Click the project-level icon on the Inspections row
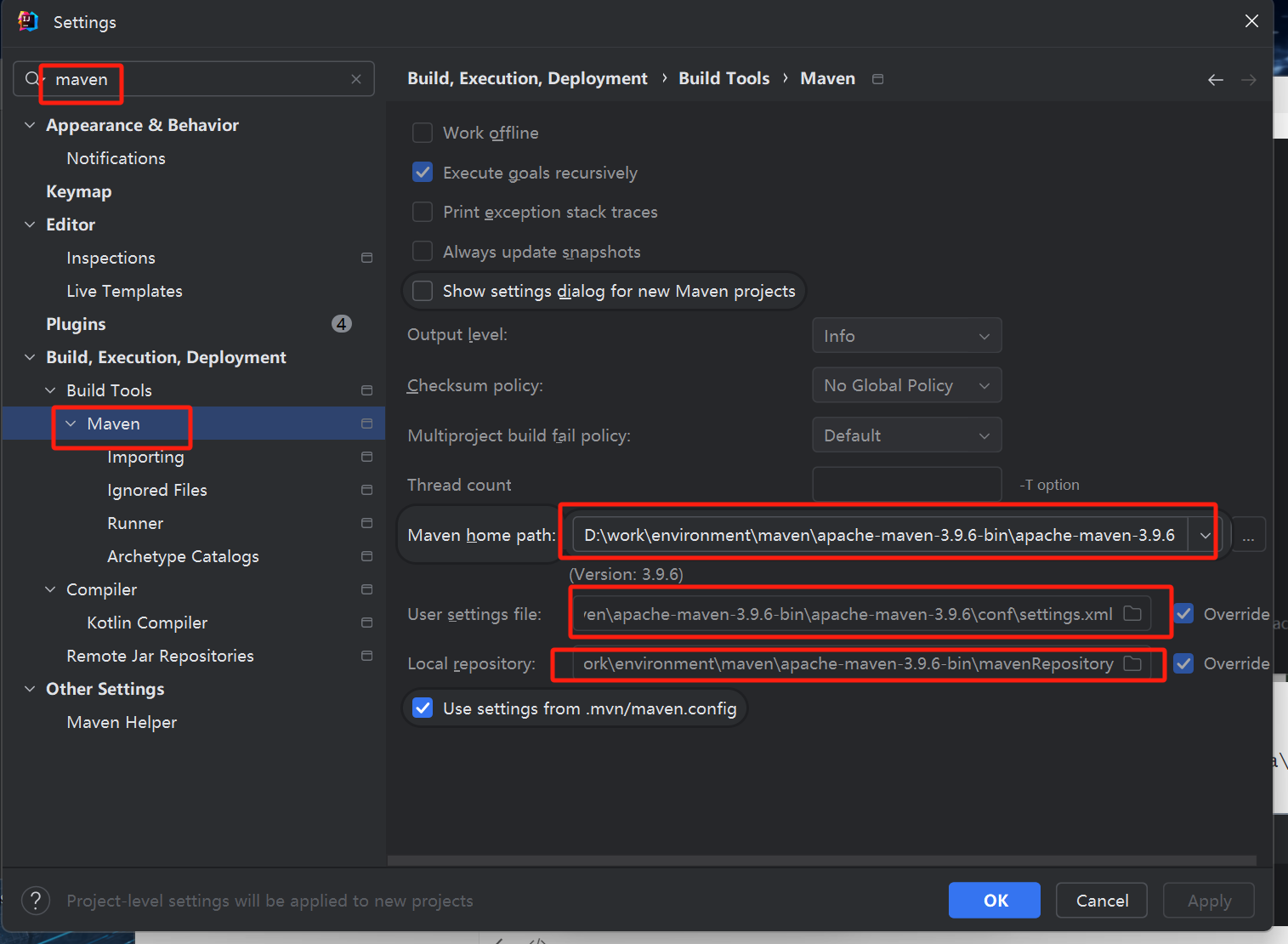The height and width of the screenshot is (944, 1288). (x=367, y=258)
